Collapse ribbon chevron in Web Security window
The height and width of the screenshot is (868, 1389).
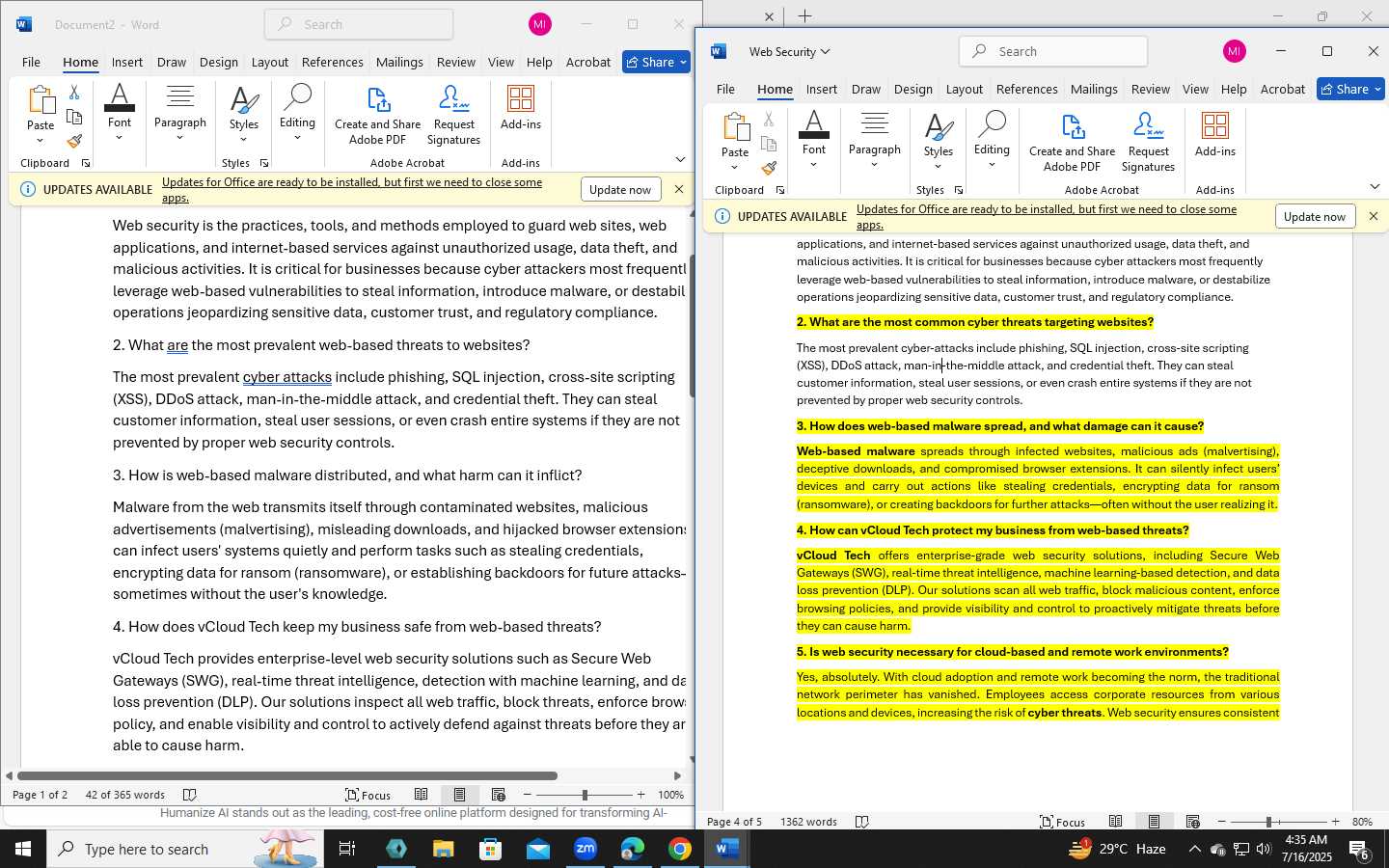coord(1375,186)
